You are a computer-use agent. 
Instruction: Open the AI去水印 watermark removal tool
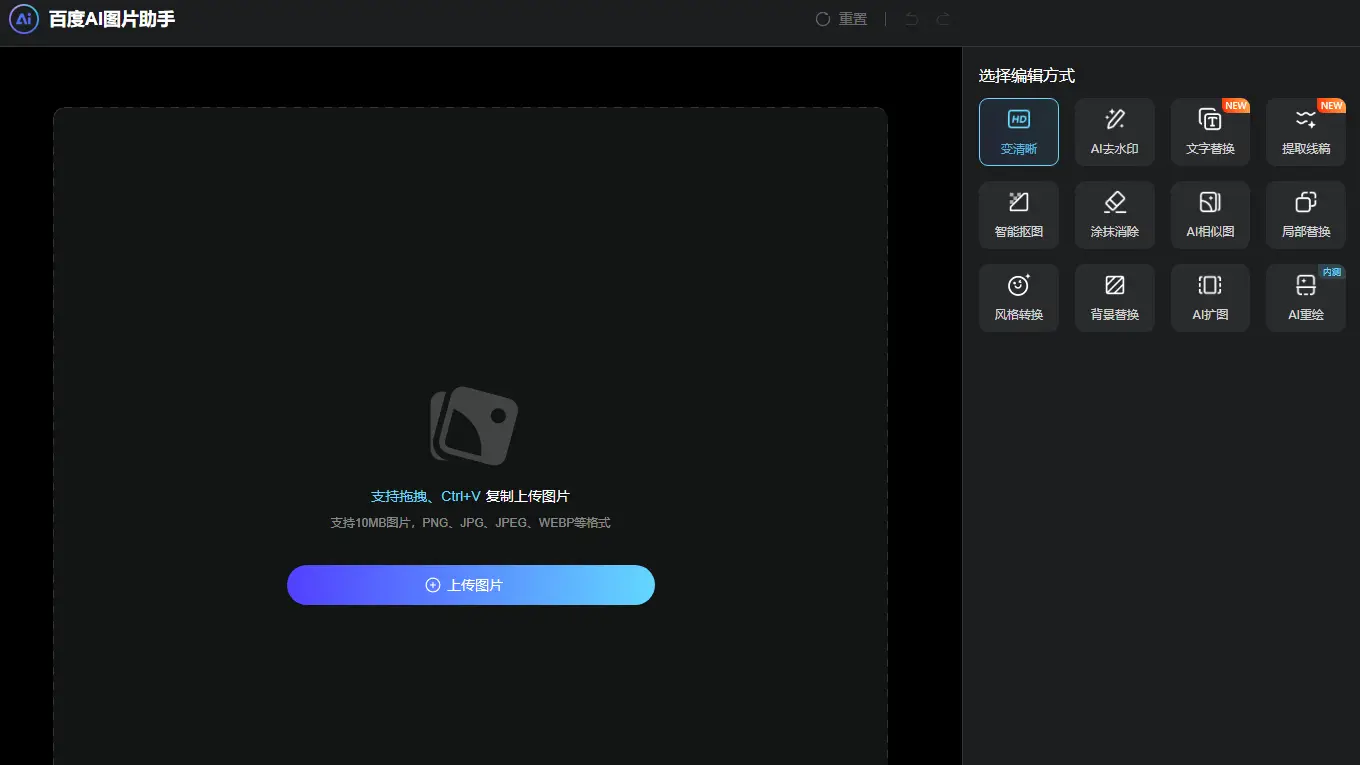point(1114,131)
